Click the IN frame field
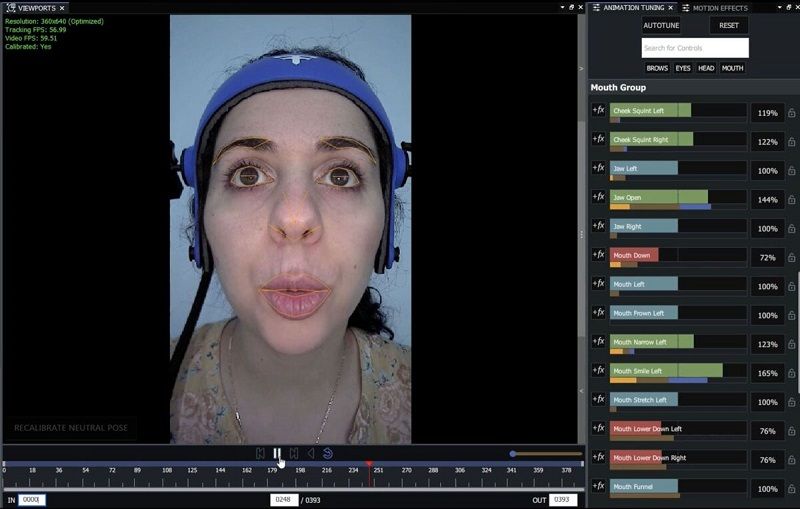The height and width of the screenshot is (509, 800). click(32, 500)
